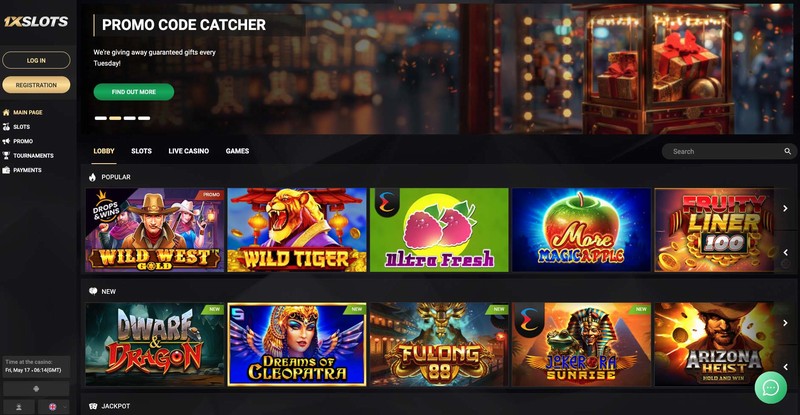Show previous New games with left arrow
800x415 pixels.
[x=785, y=367]
